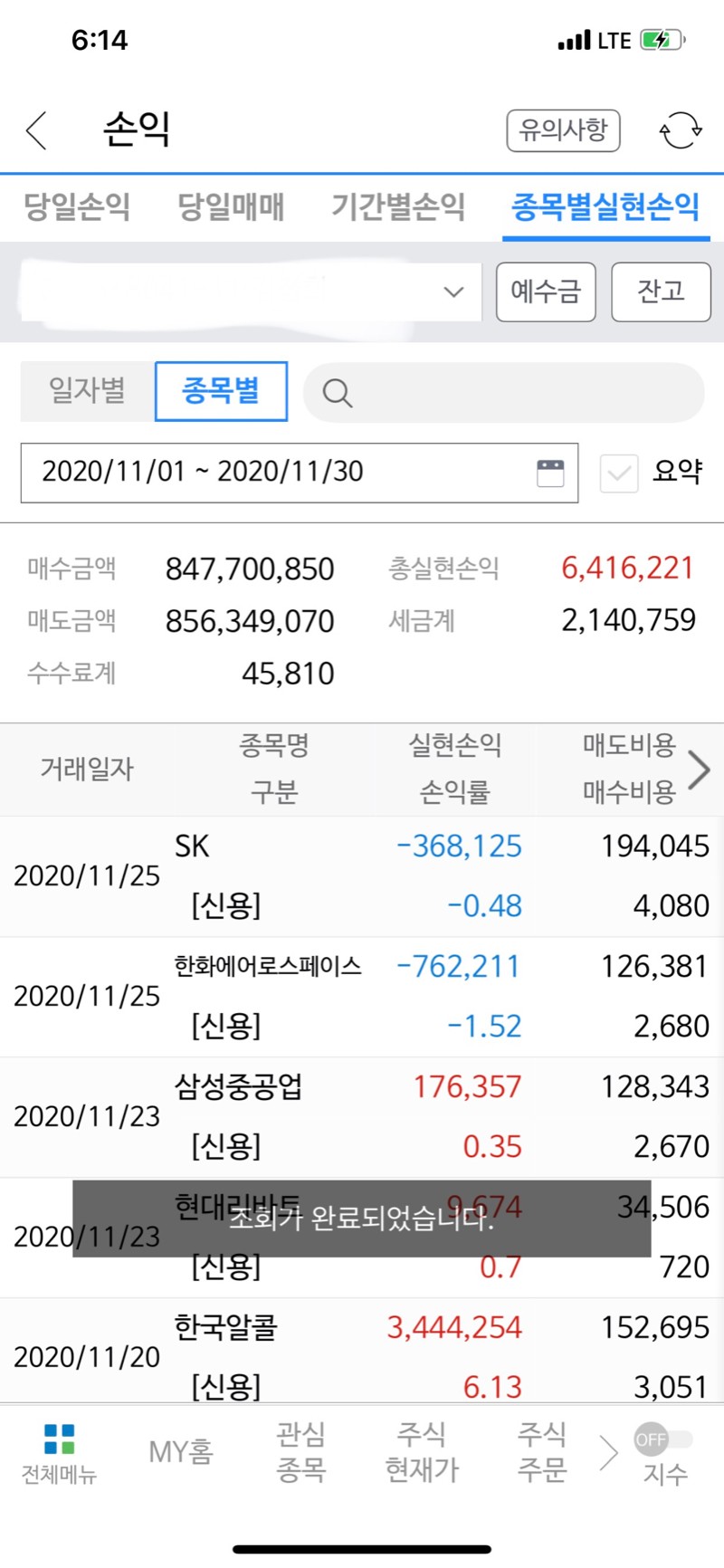Tap the stock search input field
The width and height of the screenshot is (724, 1568).
(x=503, y=393)
